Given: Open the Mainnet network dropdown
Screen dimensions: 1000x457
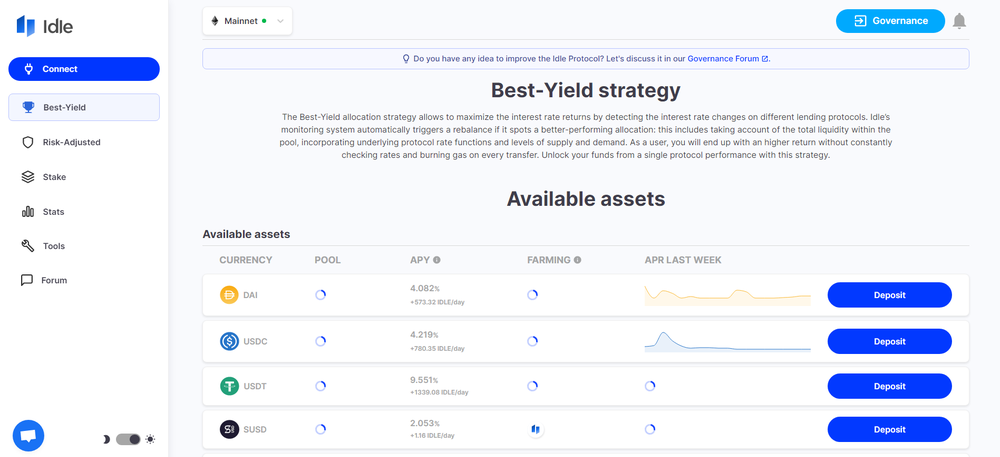Looking at the screenshot, I should pos(247,21).
